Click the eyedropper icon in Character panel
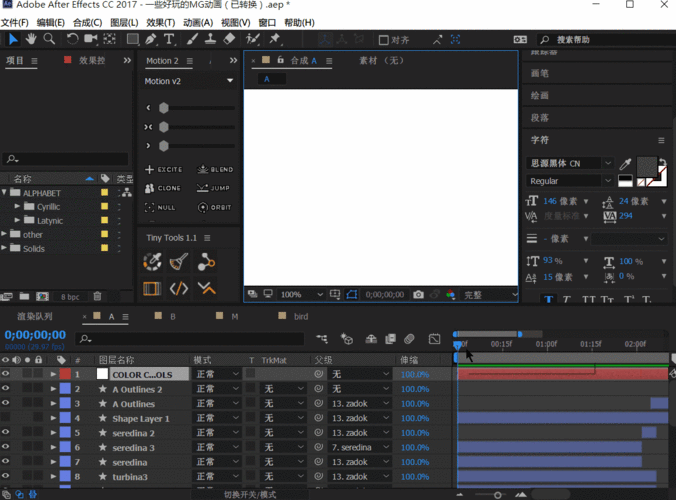676x500 pixels. [x=626, y=163]
